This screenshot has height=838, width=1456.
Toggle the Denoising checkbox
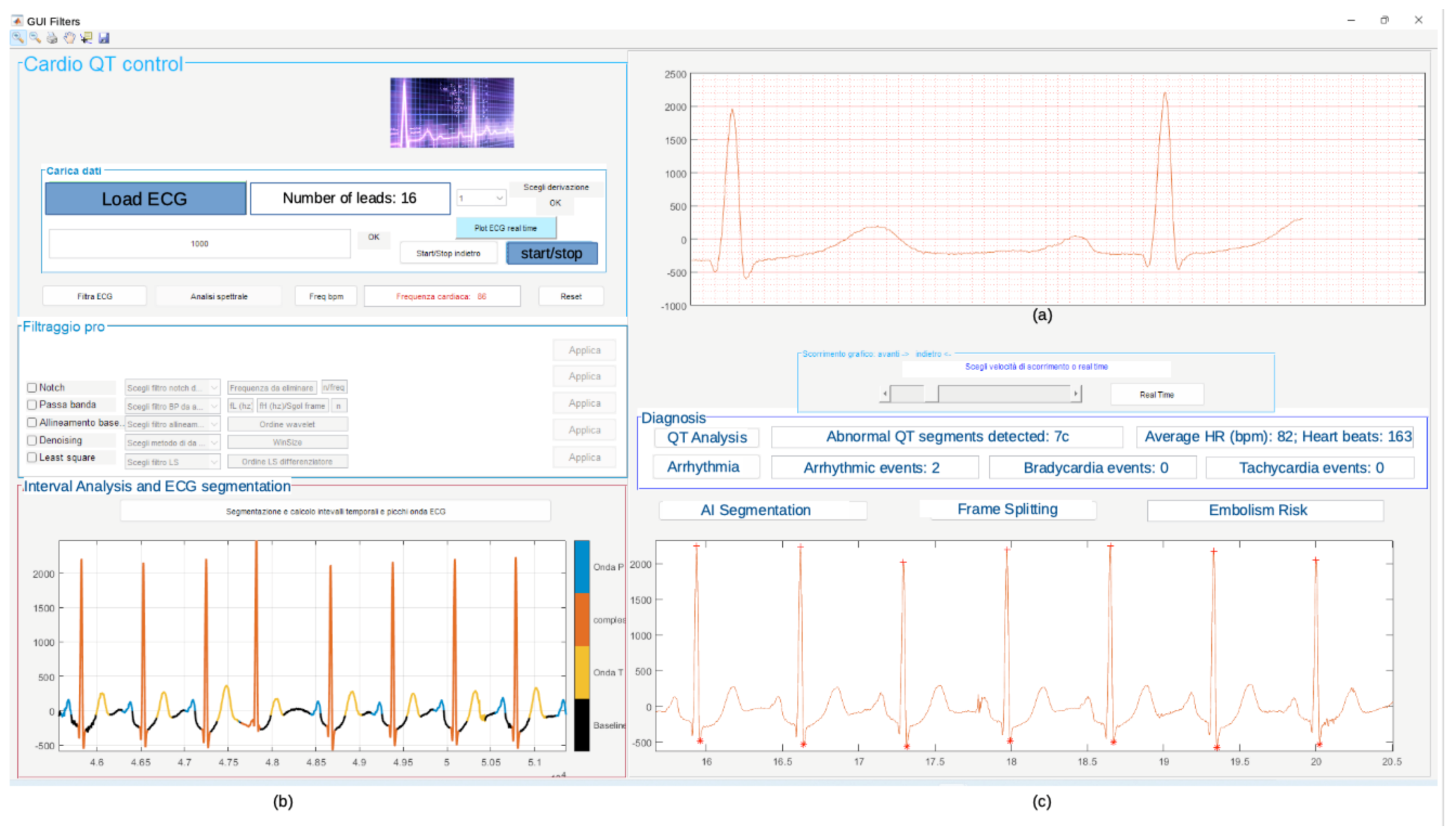[32, 440]
